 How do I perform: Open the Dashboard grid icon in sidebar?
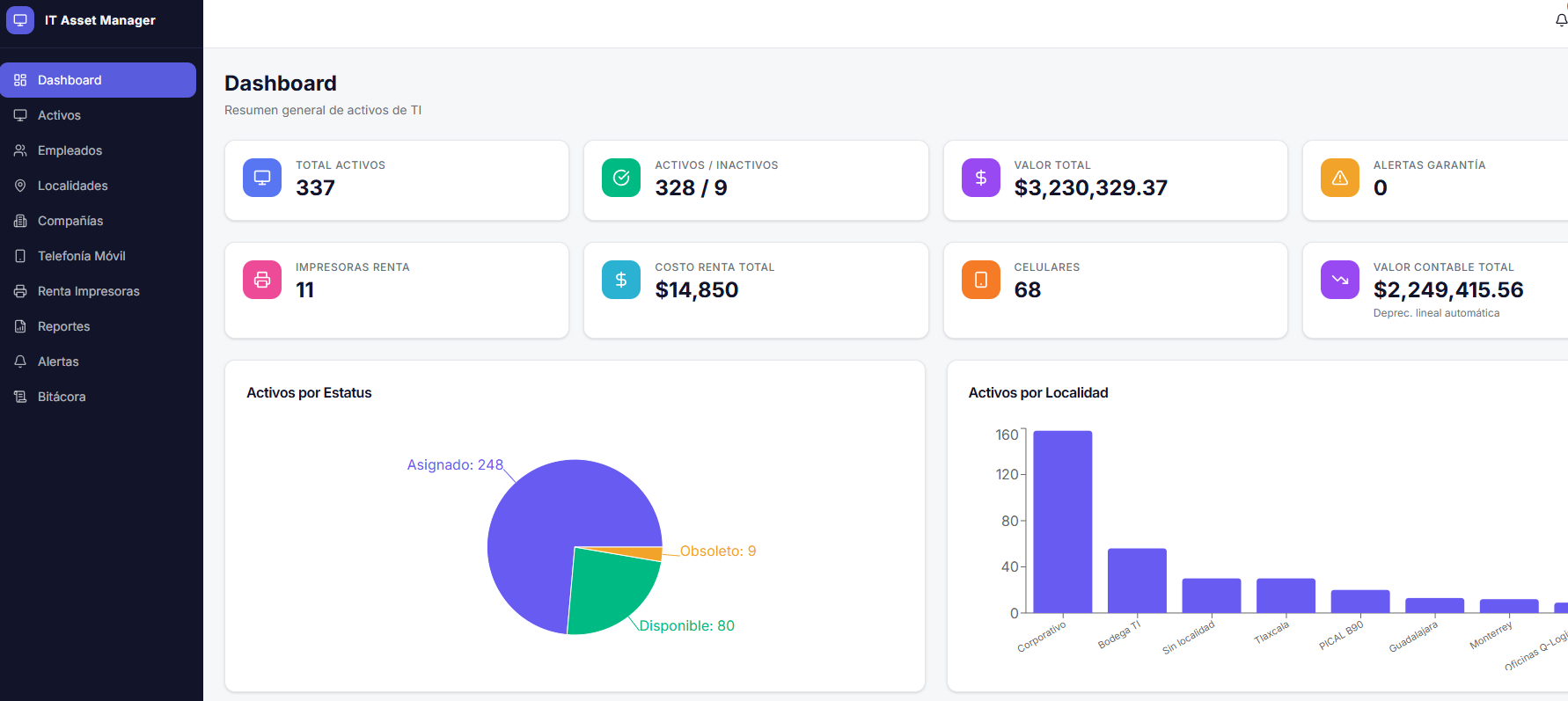20,80
